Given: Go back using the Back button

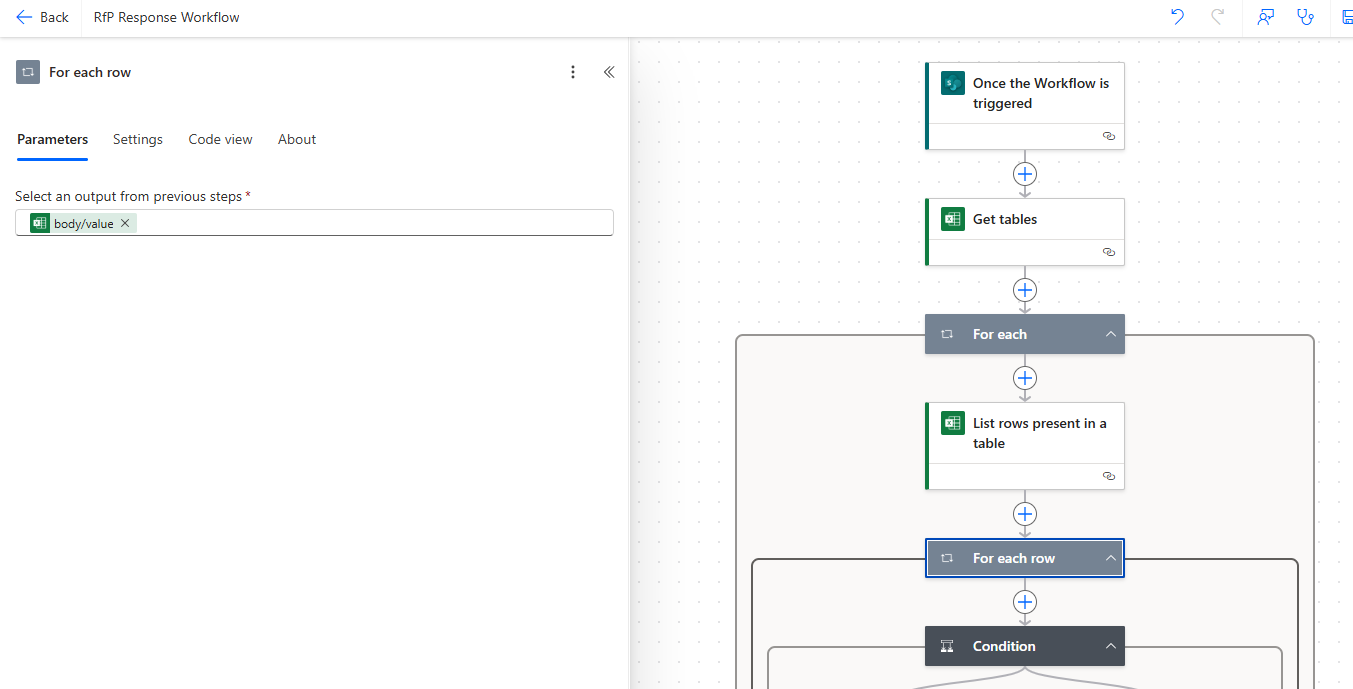Looking at the screenshot, I should click(x=42, y=17).
